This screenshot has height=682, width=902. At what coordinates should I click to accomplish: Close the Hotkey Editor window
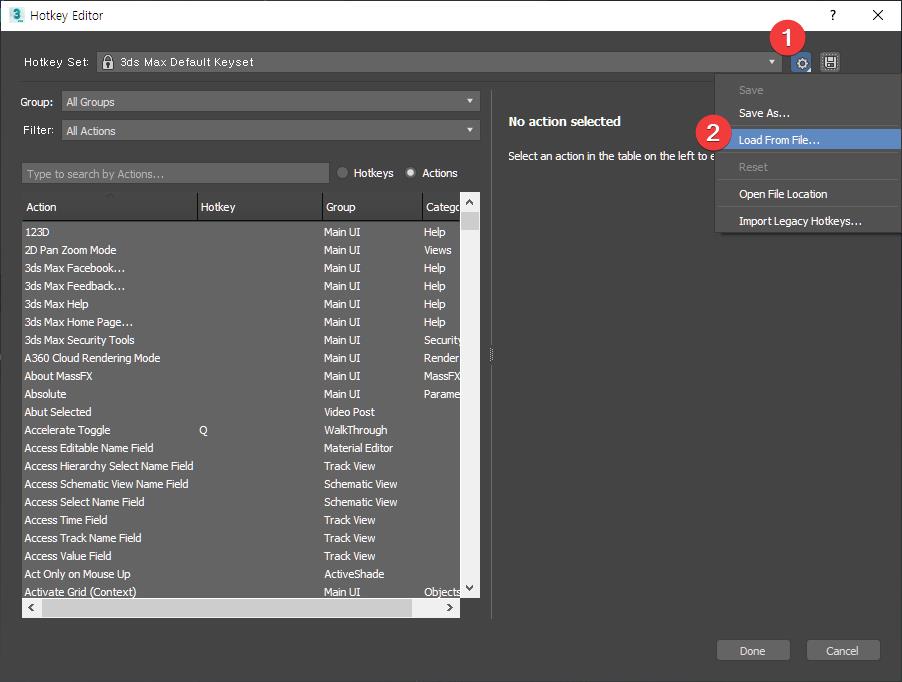click(878, 15)
